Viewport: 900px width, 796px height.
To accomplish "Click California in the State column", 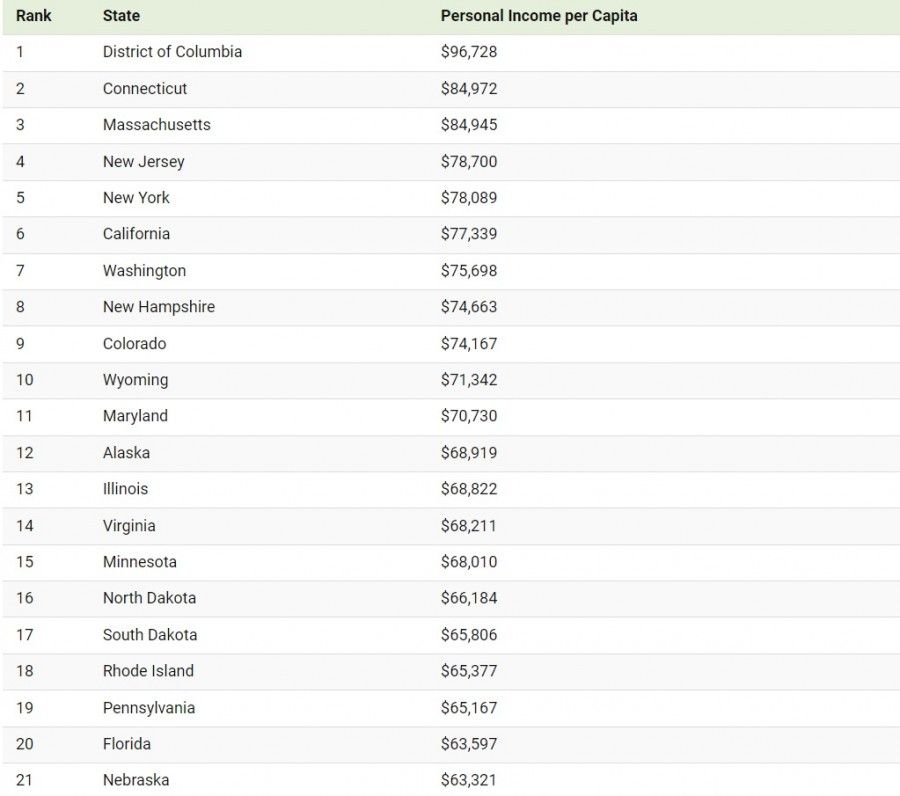I will coord(136,234).
